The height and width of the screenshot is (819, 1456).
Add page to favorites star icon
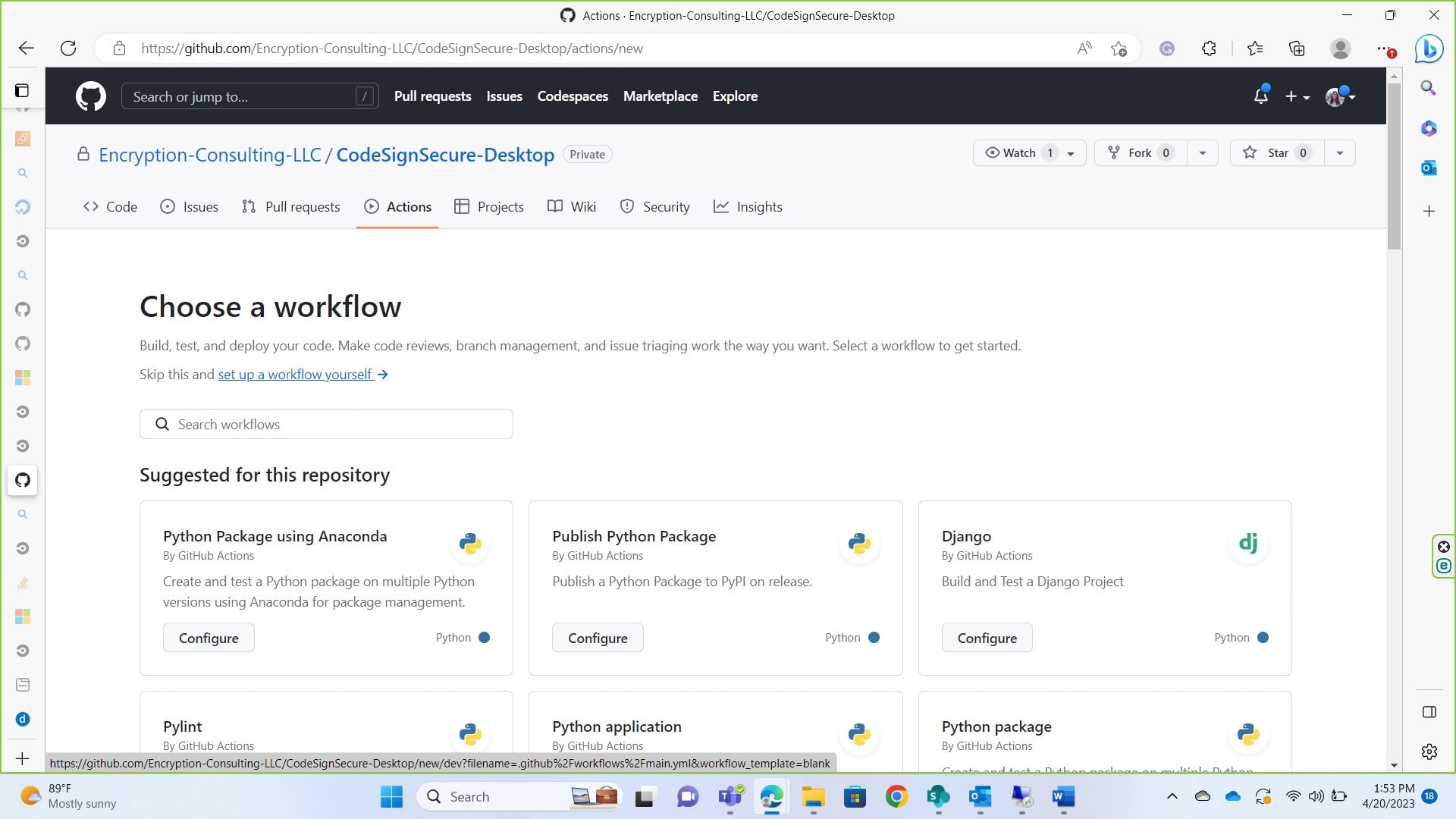click(1119, 49)
